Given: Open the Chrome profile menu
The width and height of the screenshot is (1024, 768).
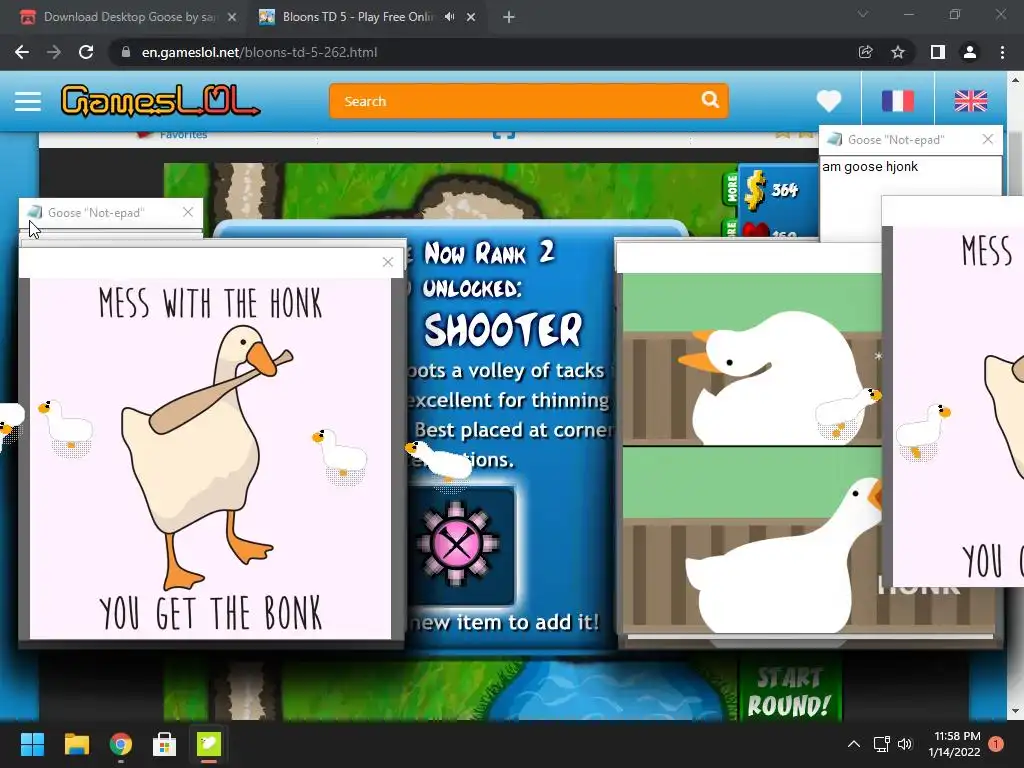Looking at the screenshot, I should click(x=970, y=52).
